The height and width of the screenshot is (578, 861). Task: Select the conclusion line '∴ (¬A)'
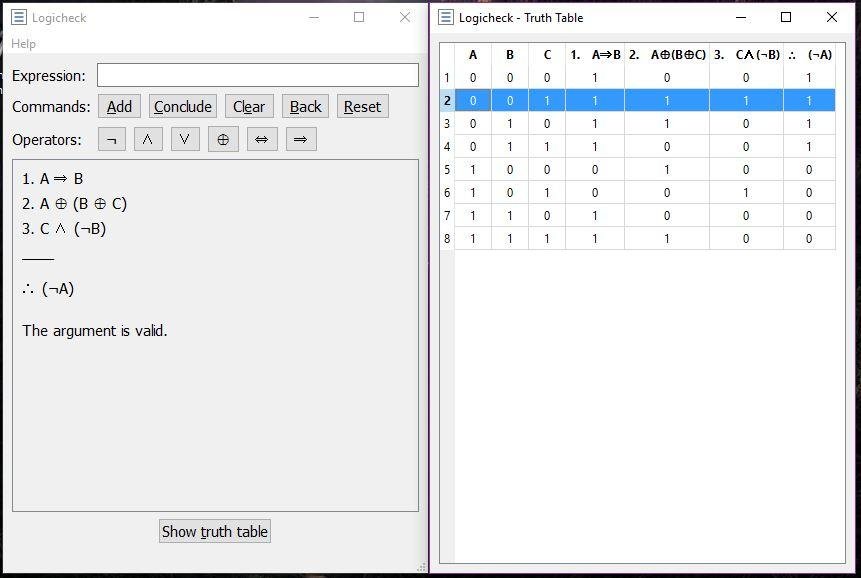pos(48,289)
